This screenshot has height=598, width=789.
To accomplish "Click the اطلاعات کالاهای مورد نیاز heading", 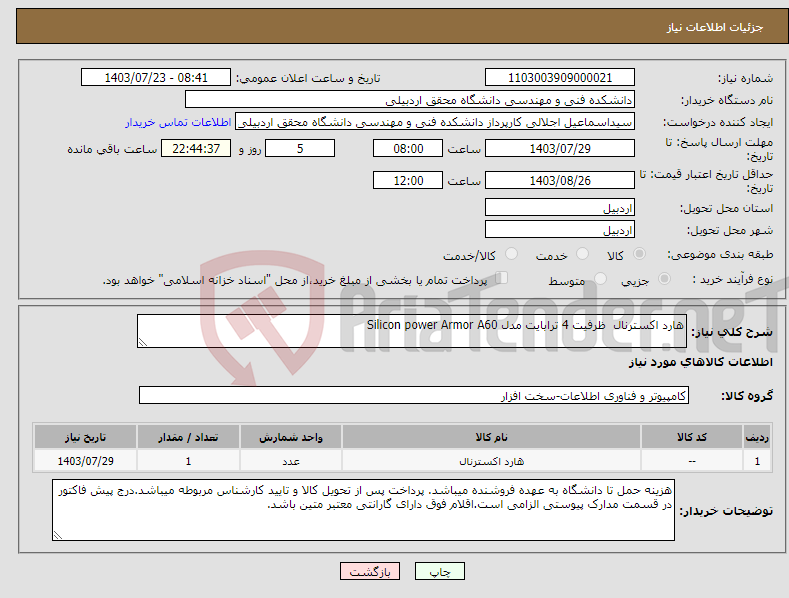I will [700, 362].
